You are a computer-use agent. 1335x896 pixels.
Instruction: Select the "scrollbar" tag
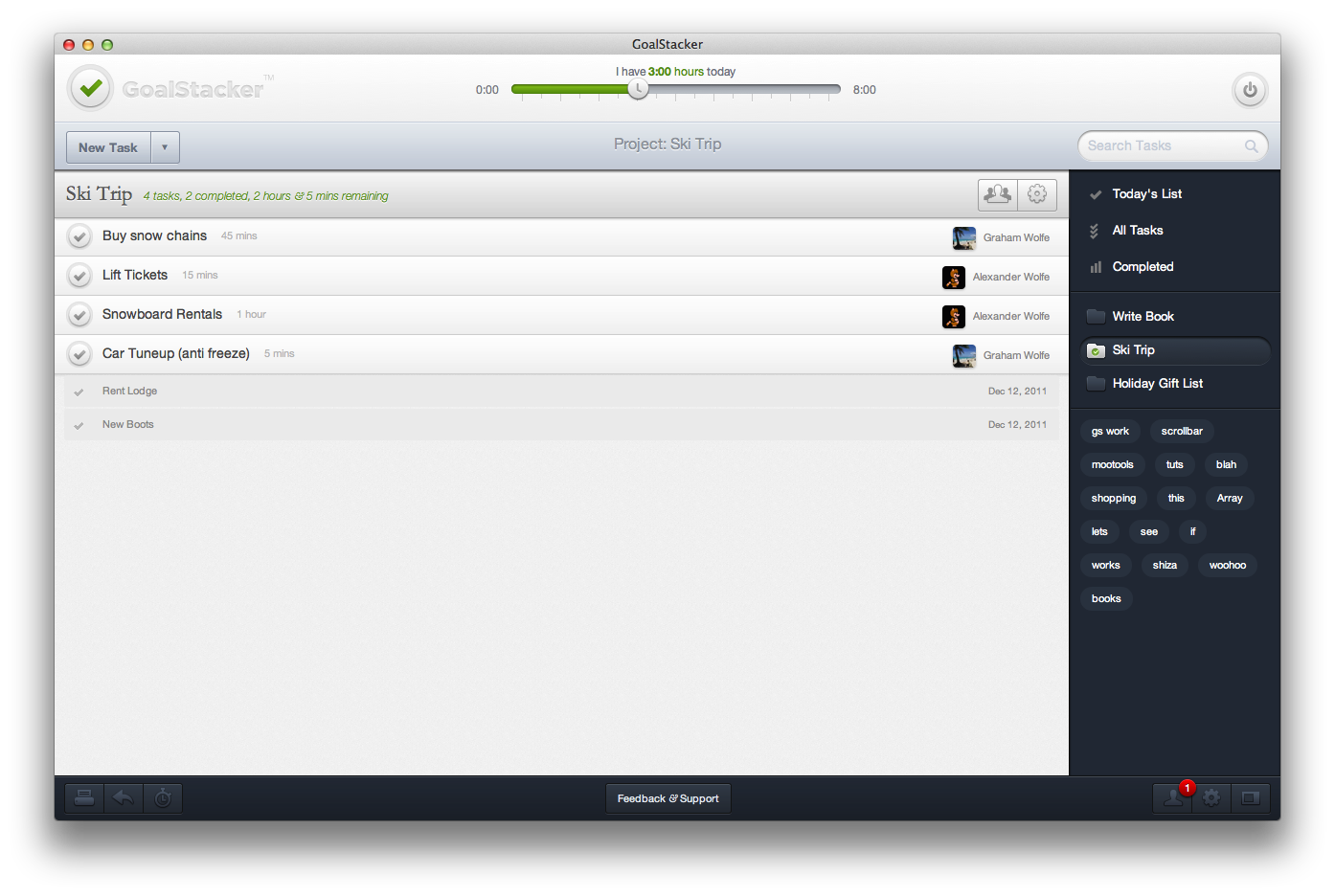[1182, 431]
